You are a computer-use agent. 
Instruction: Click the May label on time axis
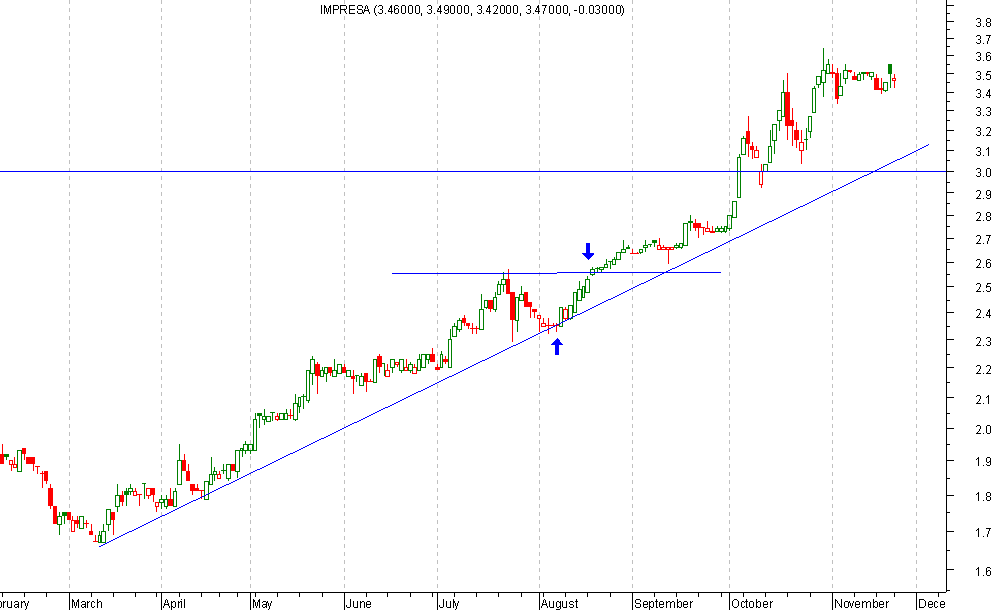(262, 603)
